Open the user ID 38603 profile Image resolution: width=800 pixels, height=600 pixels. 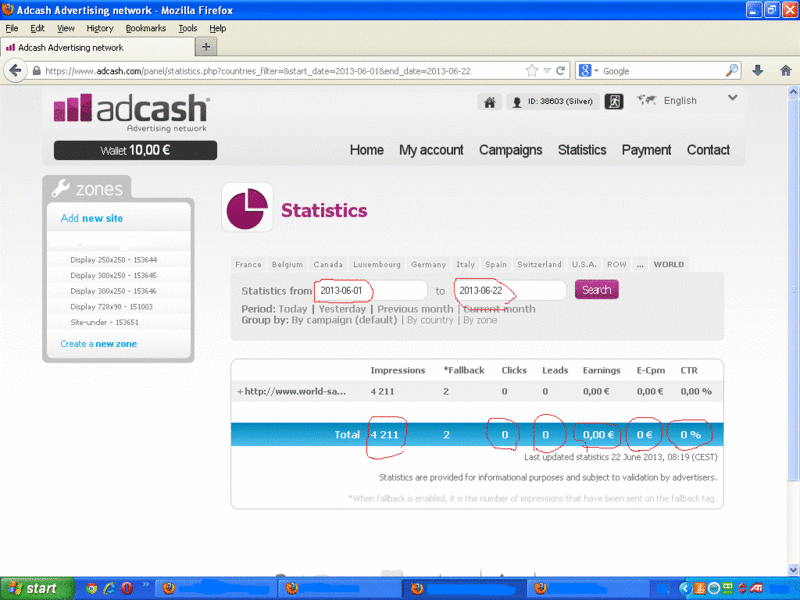[554, 102]
